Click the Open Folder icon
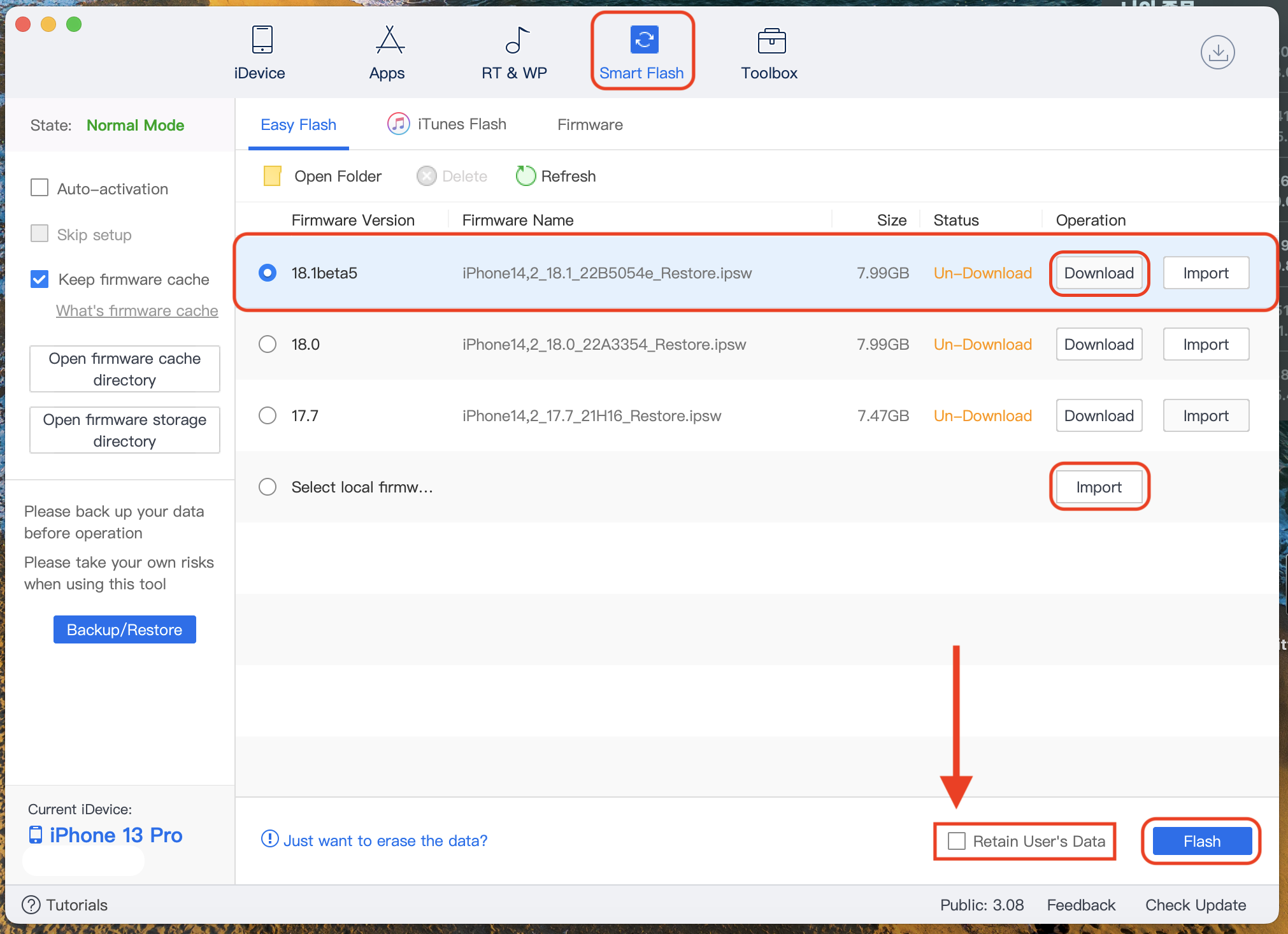1288x934 pixels. (x=273, y=176)
